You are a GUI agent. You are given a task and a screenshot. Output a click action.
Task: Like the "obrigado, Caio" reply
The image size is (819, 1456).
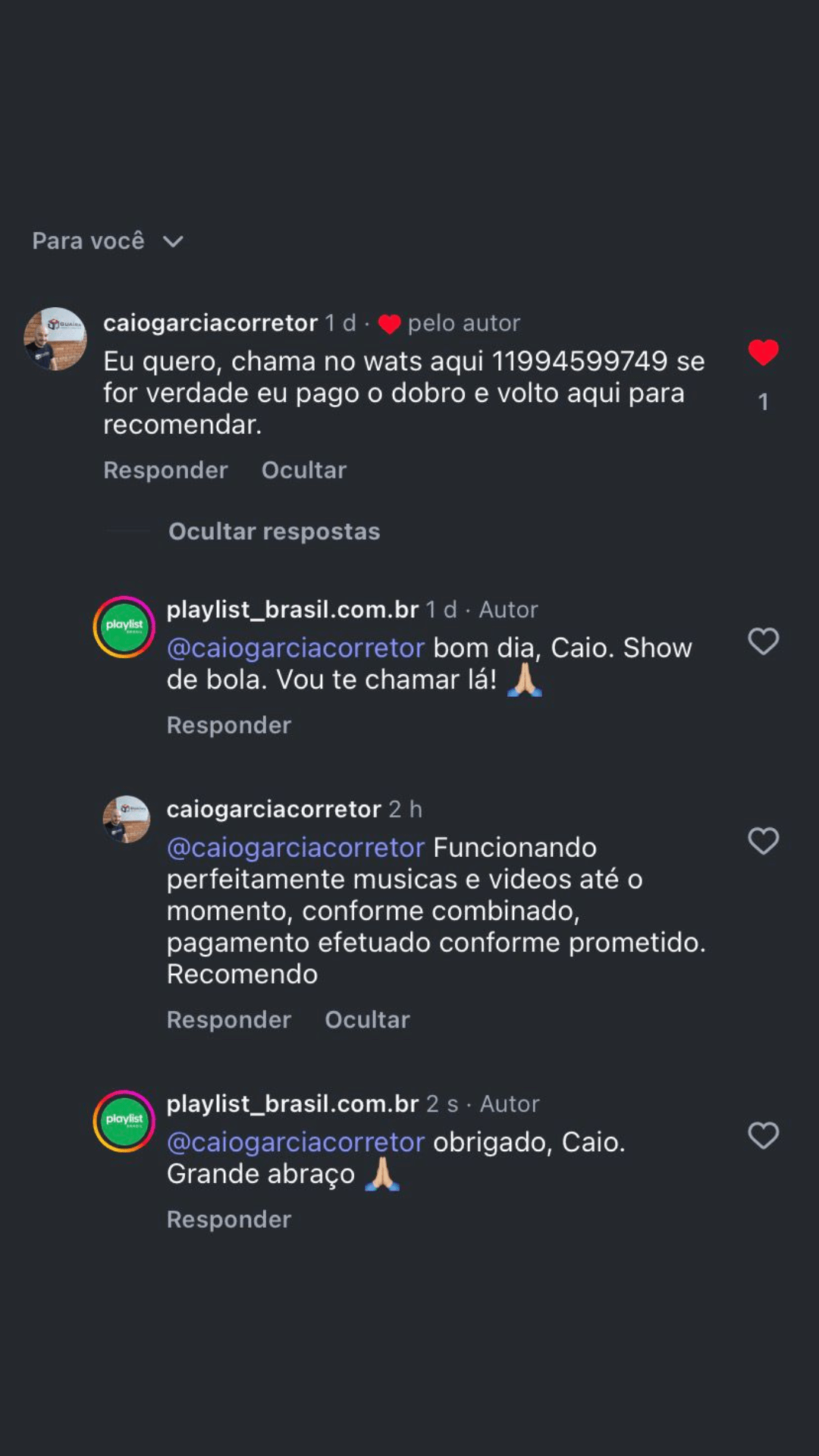point(763,1136)
